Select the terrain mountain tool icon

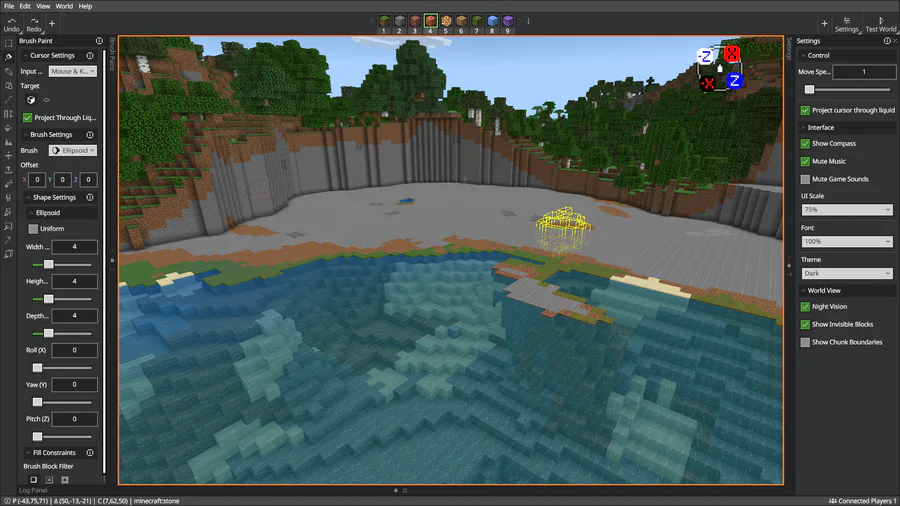[x=8, y=142]
